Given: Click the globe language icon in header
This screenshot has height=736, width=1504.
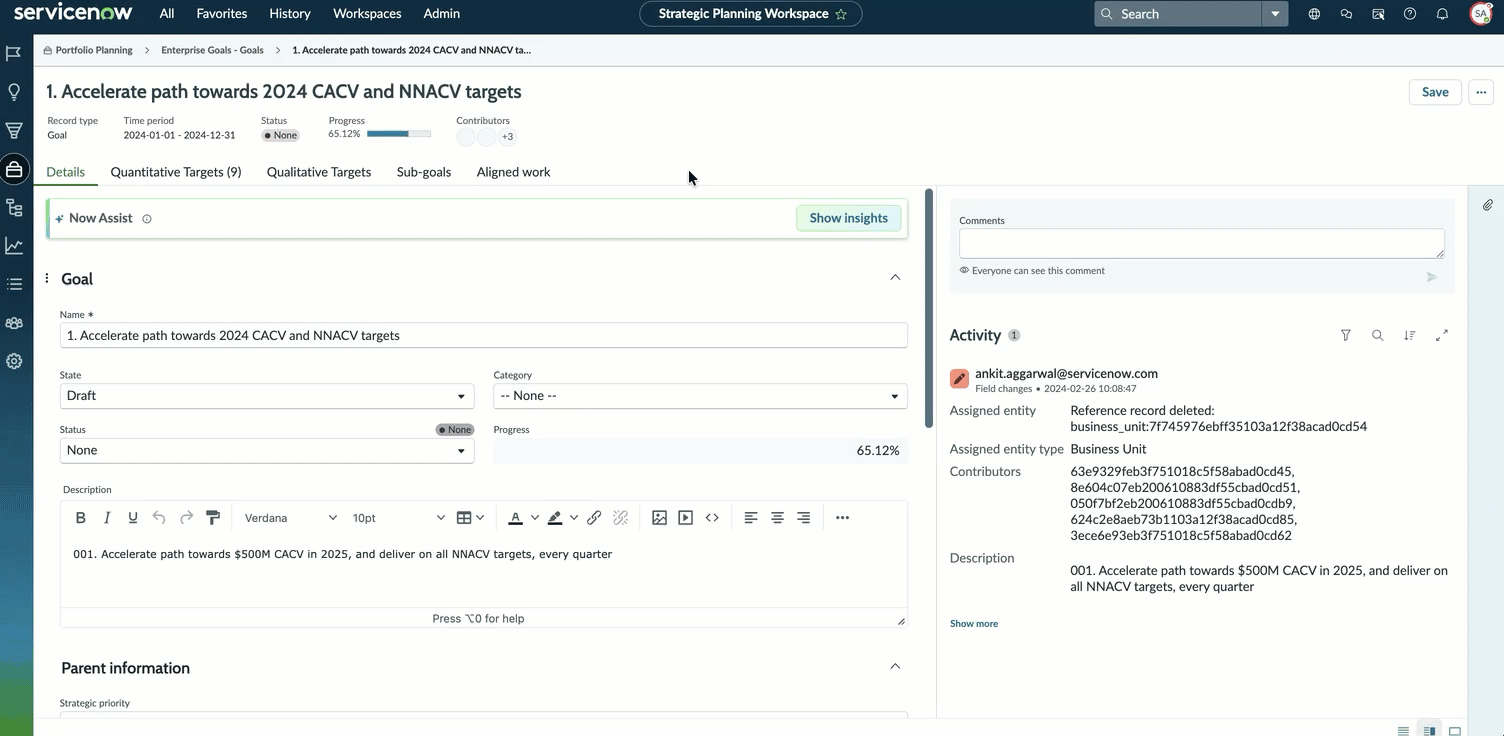Looking at the screenshot, I should point(1314,14).
